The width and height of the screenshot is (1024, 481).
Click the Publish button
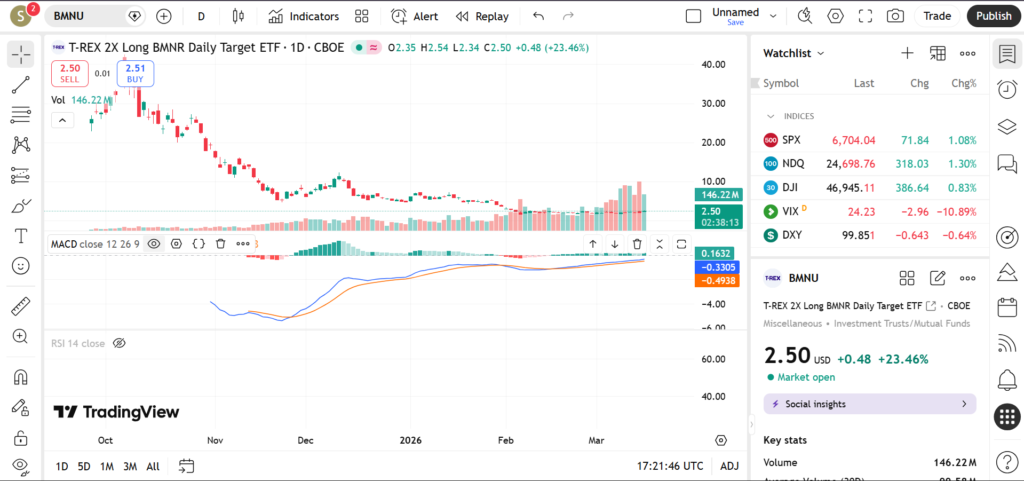point(993,16)
